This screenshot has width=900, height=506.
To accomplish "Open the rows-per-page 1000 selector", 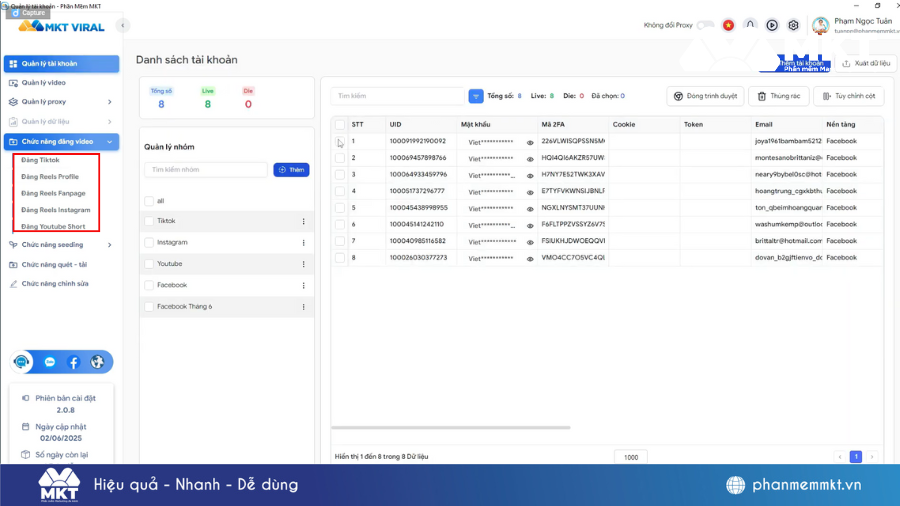I will (x=631, y=457).
